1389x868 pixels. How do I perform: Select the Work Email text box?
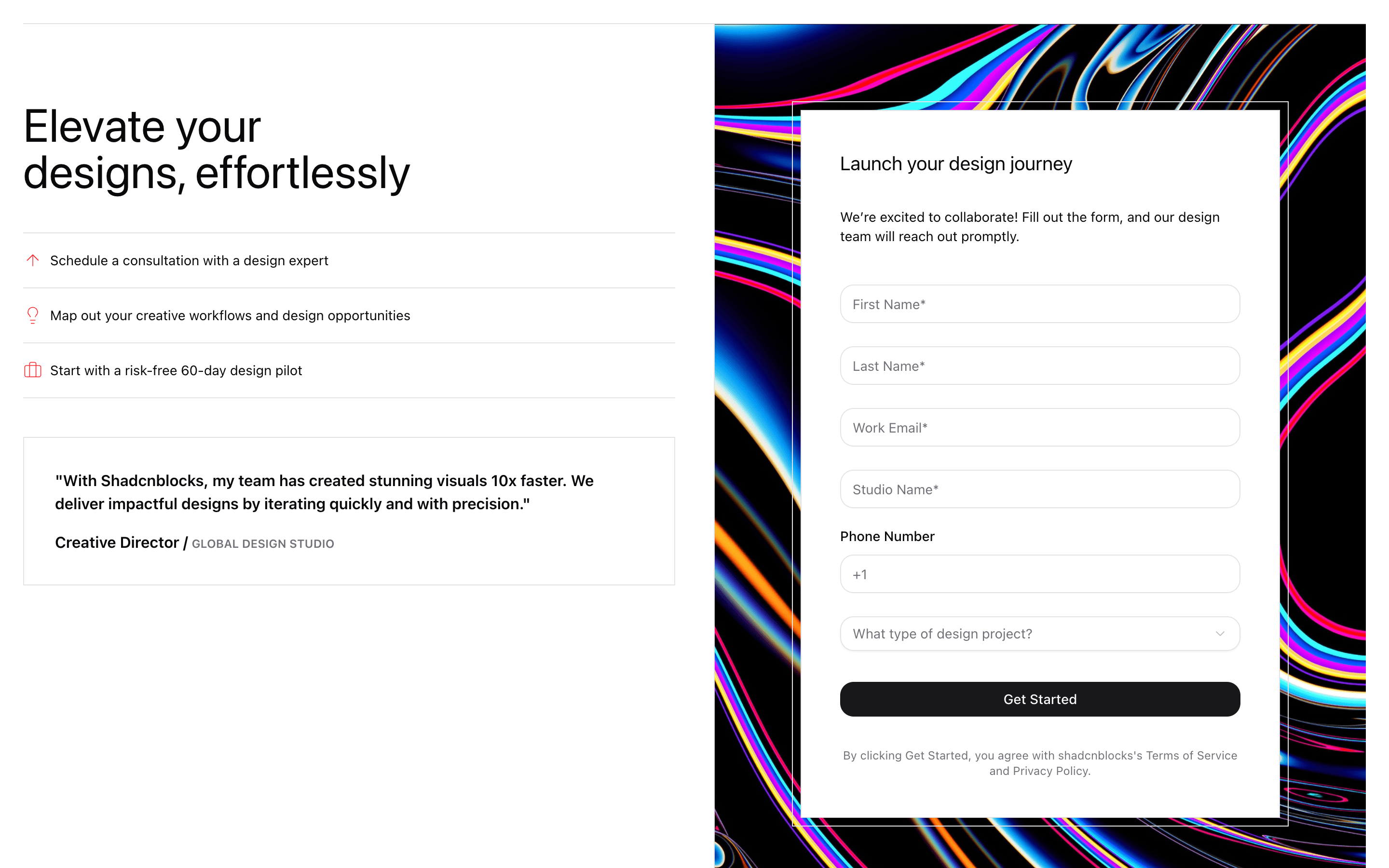coord(1039,428)
